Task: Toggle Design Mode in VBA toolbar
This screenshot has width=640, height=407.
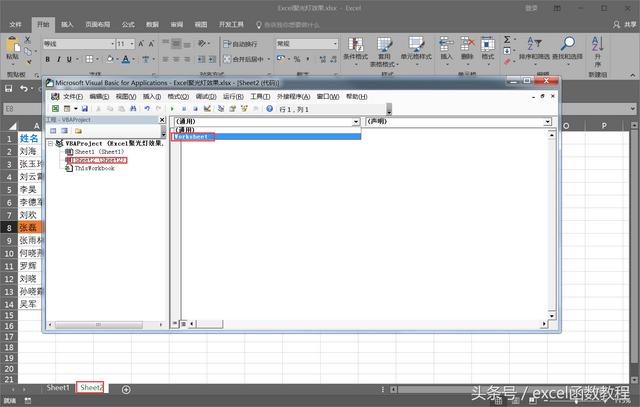Action: (207, 109)
